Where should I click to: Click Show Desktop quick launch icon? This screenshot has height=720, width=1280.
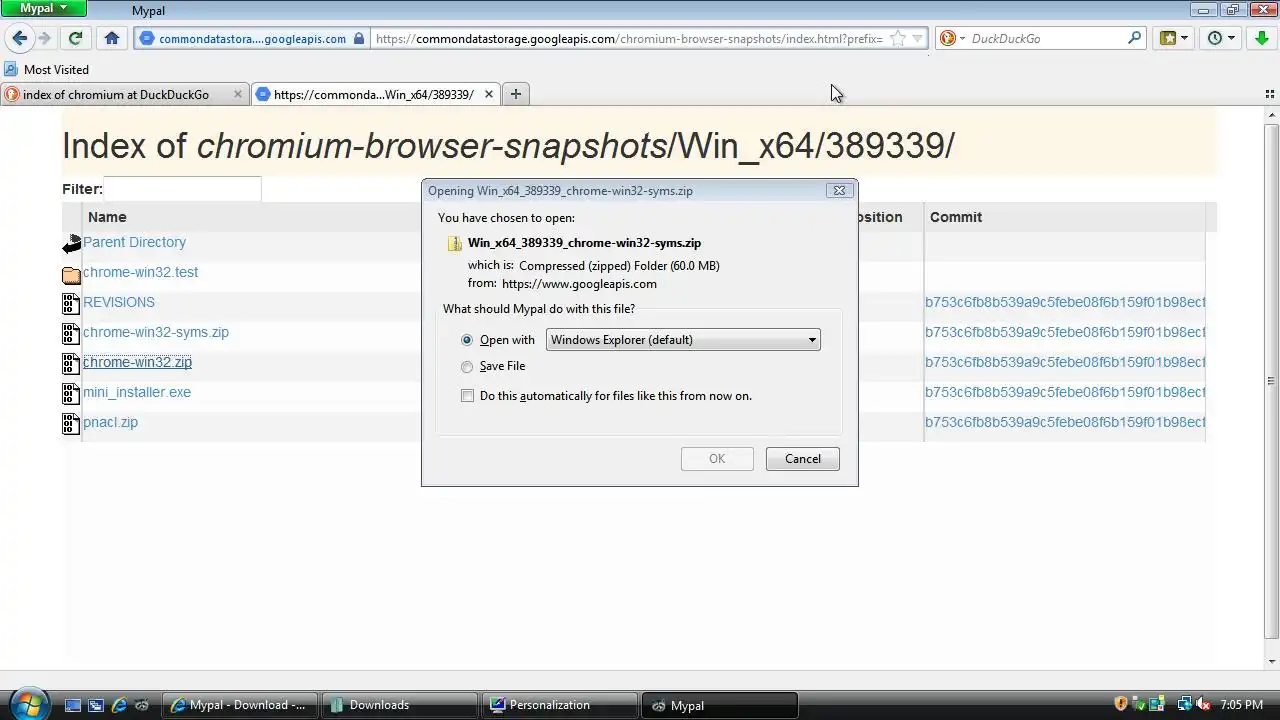(73, 705)
